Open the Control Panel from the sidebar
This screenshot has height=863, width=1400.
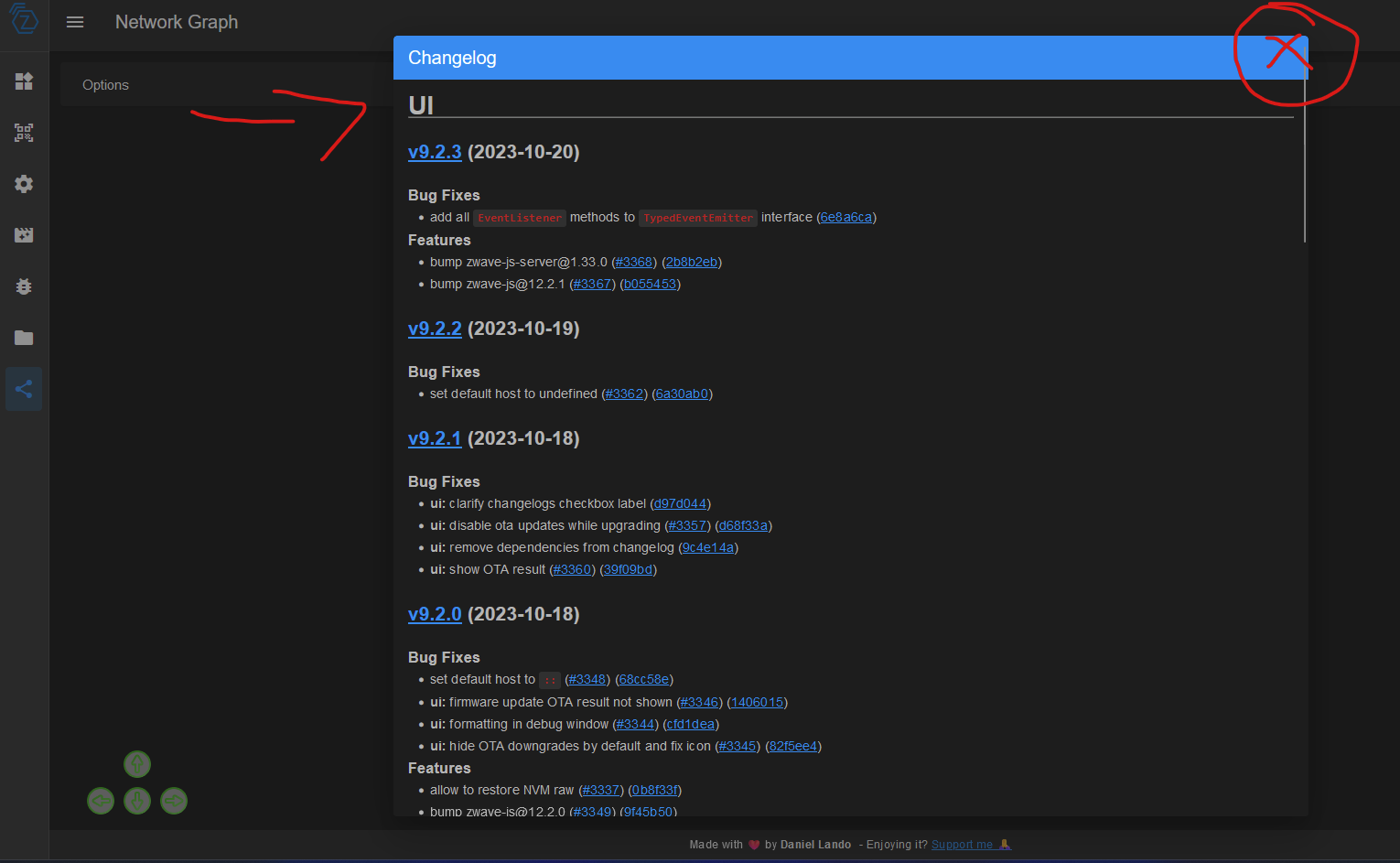click(23, 81)
